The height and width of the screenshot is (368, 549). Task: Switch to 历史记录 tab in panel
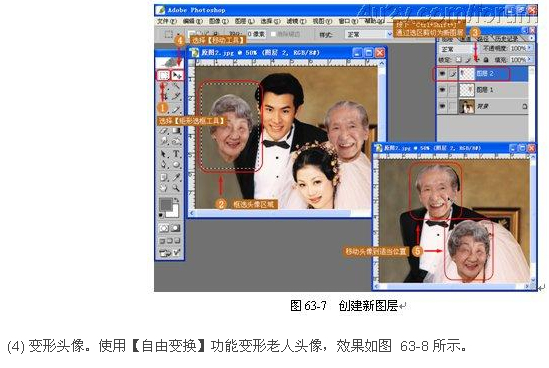pyautogui.click(x=506, y=39)
